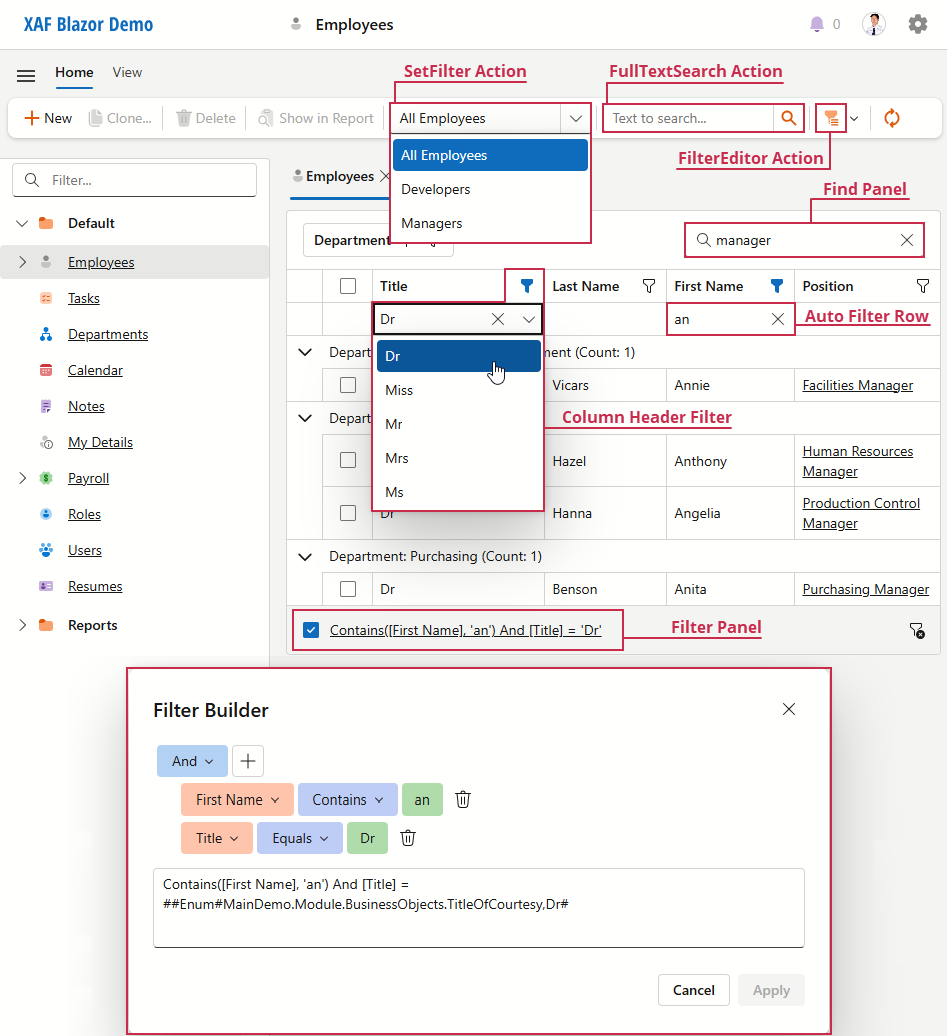Viewport: 947px width, 1036px height.
Task: Click the Notes icon in sidebar
Action: pos(46,406)
